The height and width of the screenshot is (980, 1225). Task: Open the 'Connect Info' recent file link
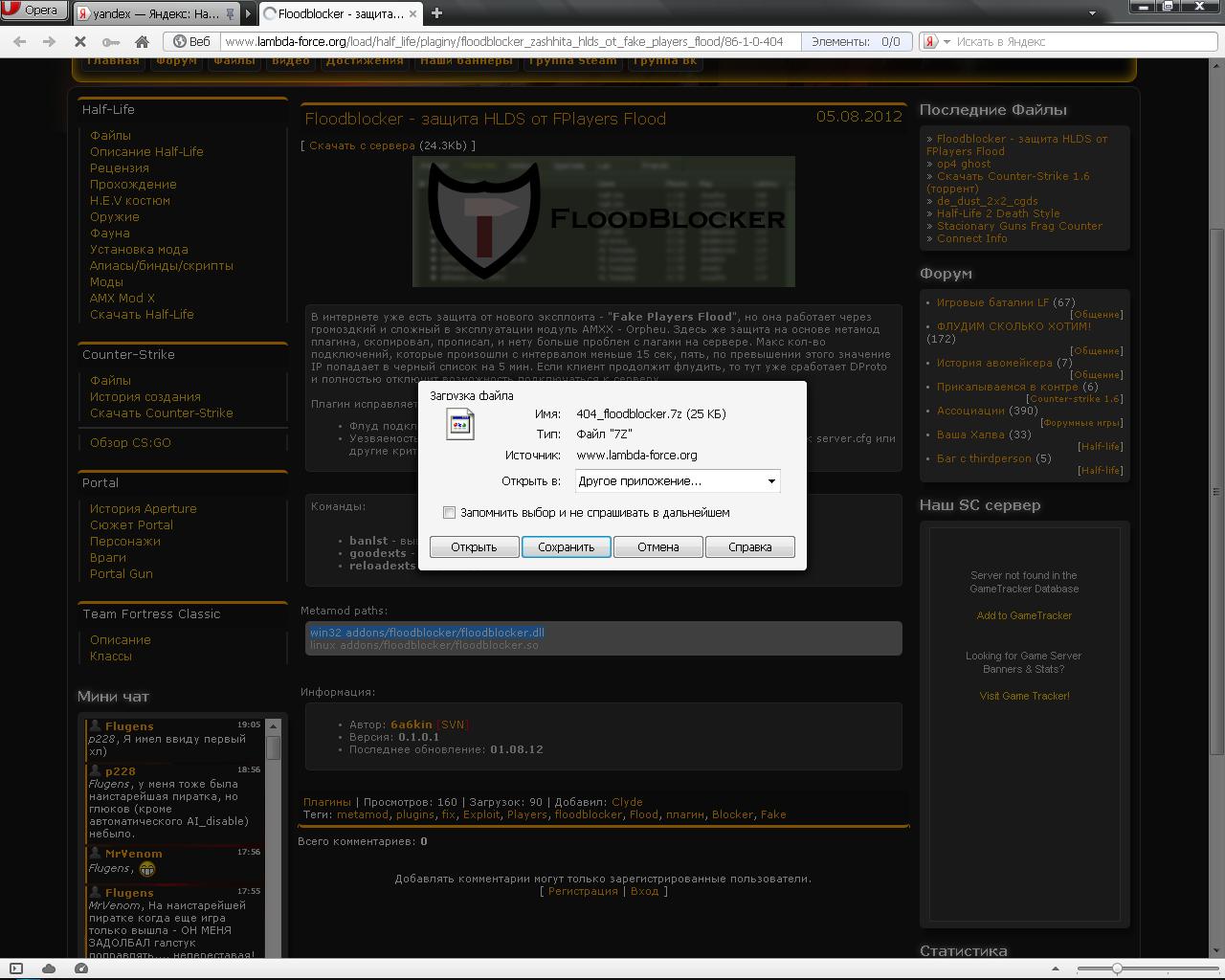(x=972, y=238)
